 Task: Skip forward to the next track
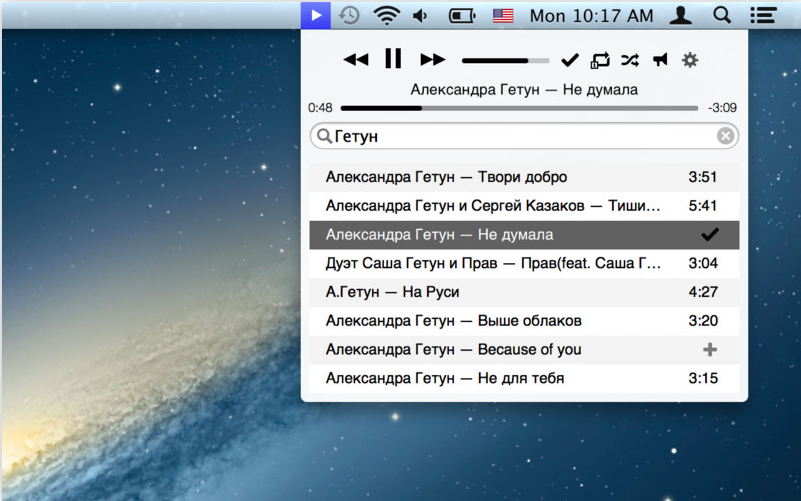click(432, 60)
